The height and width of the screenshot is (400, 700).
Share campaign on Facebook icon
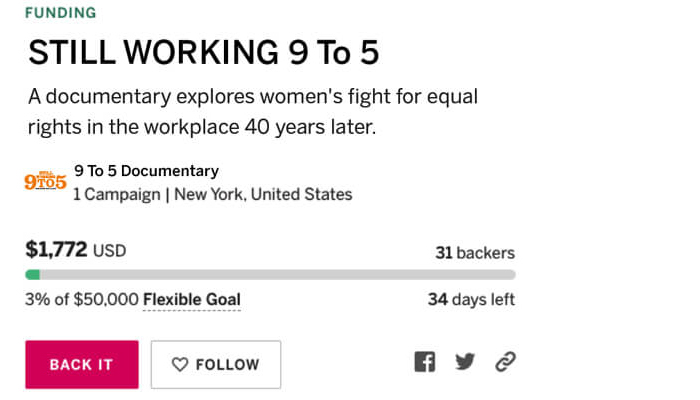[425, 362]
